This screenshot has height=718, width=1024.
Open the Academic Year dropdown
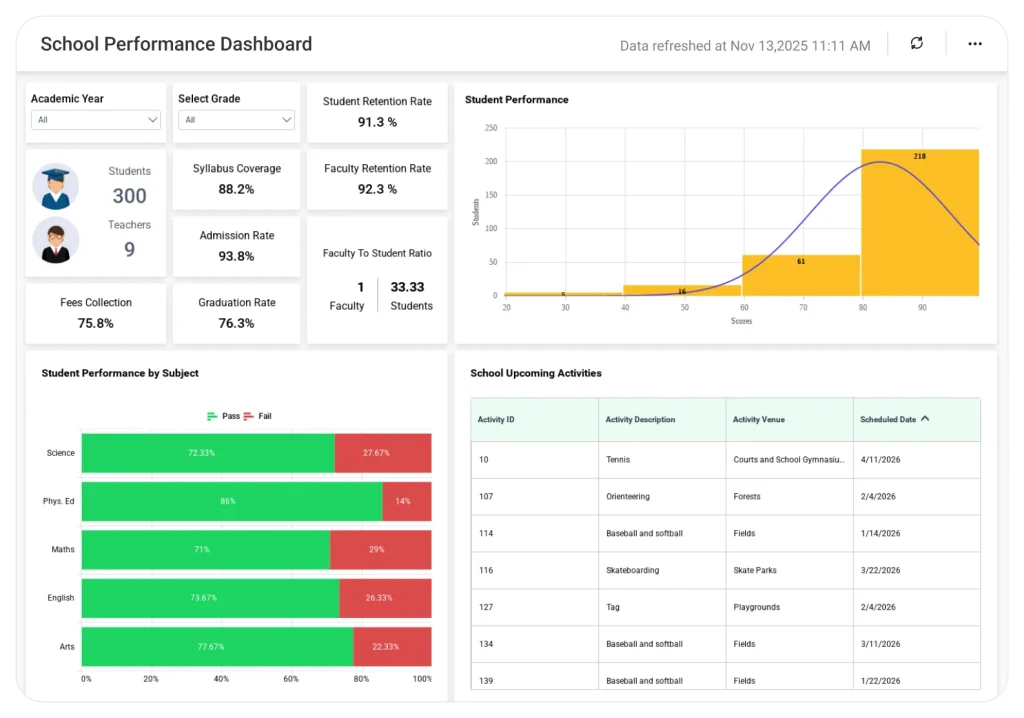tap(95, 120)
